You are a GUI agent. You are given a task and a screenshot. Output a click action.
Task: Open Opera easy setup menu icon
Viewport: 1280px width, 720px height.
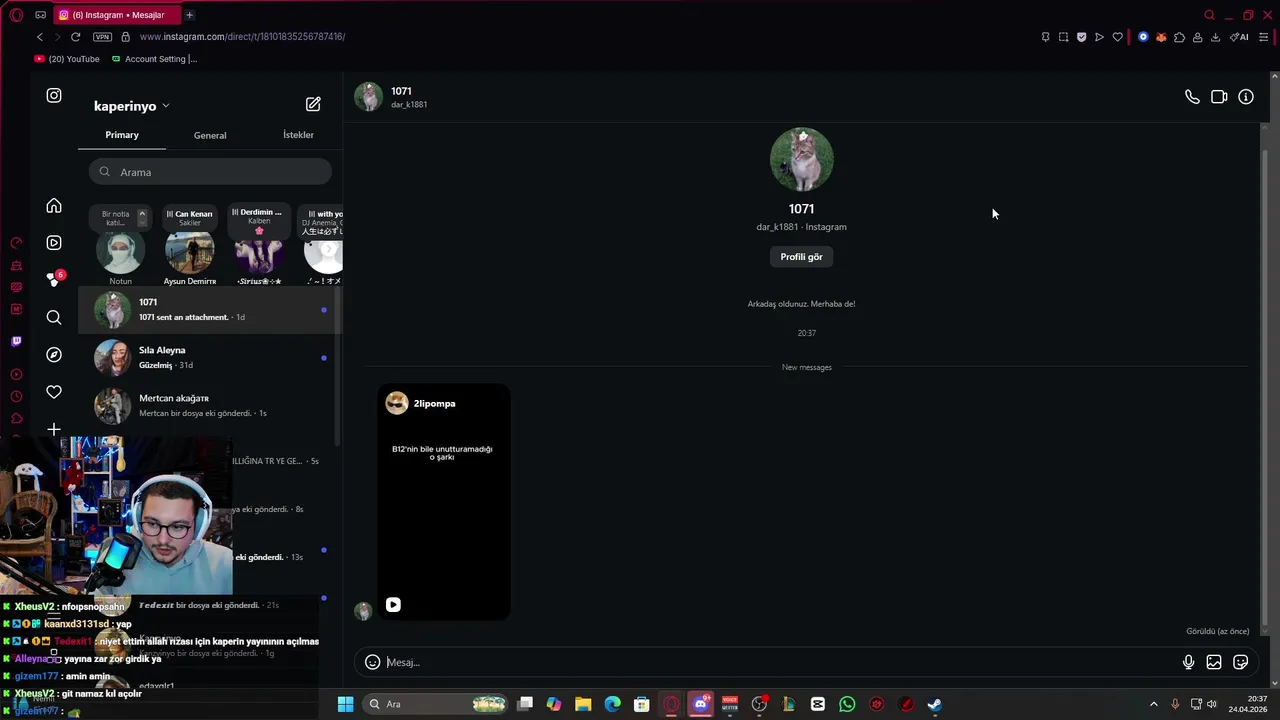[1264, 37]
